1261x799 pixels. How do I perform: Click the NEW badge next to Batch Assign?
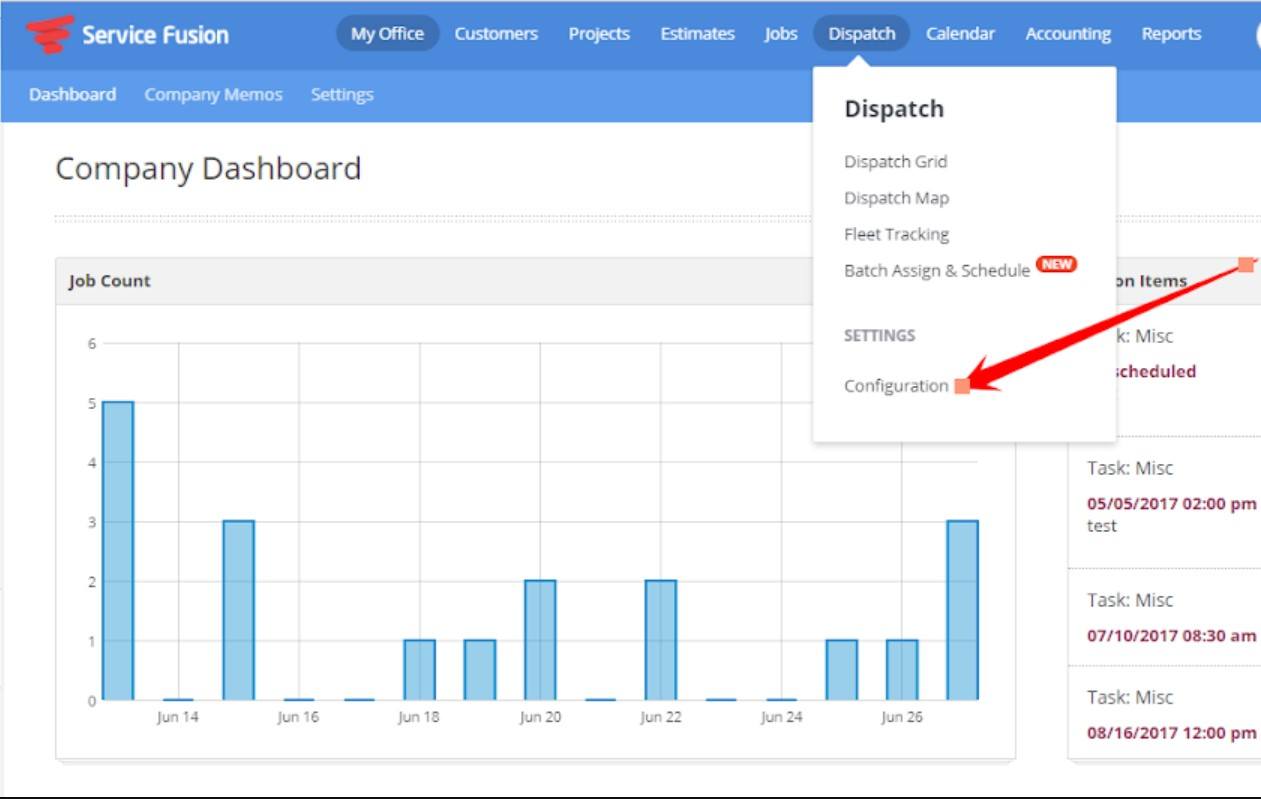[1055, 265]
